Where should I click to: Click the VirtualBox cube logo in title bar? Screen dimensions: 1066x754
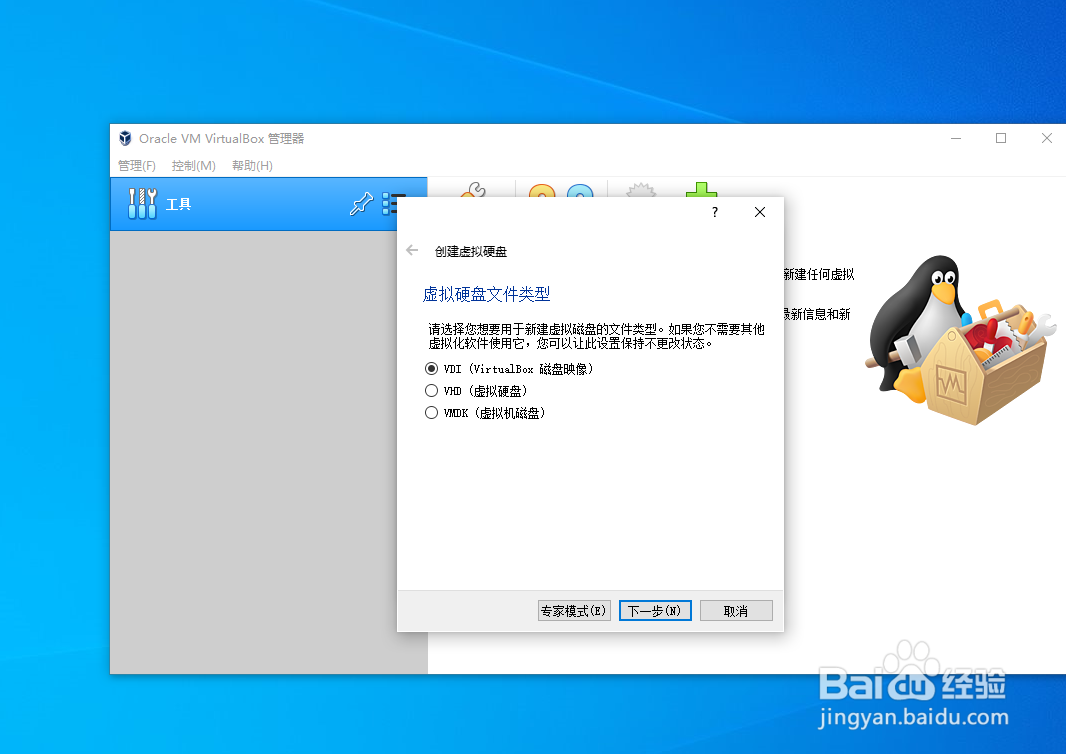(x=125, y=138)
